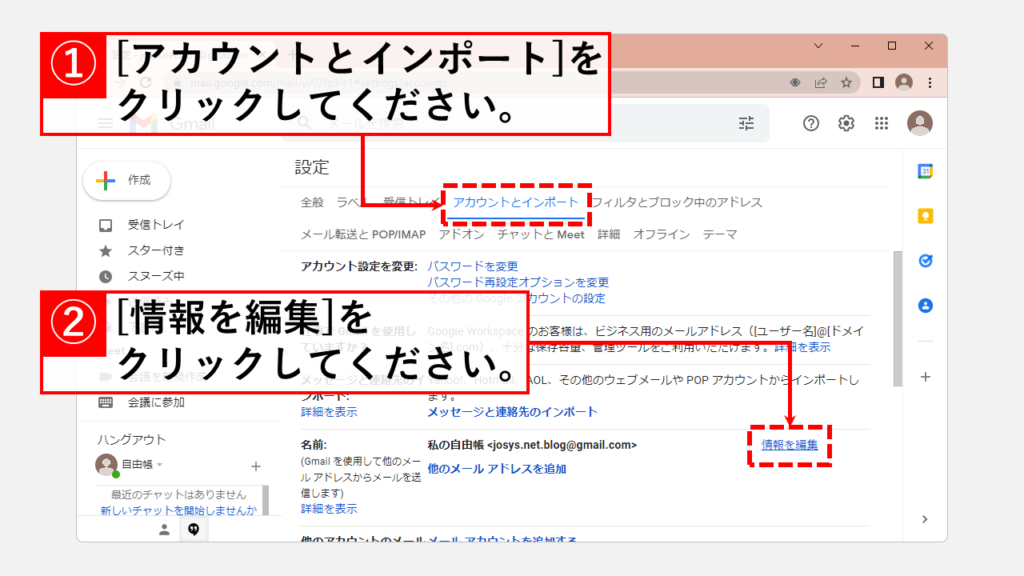This screenshot has height=576, width=1024.
Task: Open the Gmail help question mark icon
Action: [x=811, y=123]
